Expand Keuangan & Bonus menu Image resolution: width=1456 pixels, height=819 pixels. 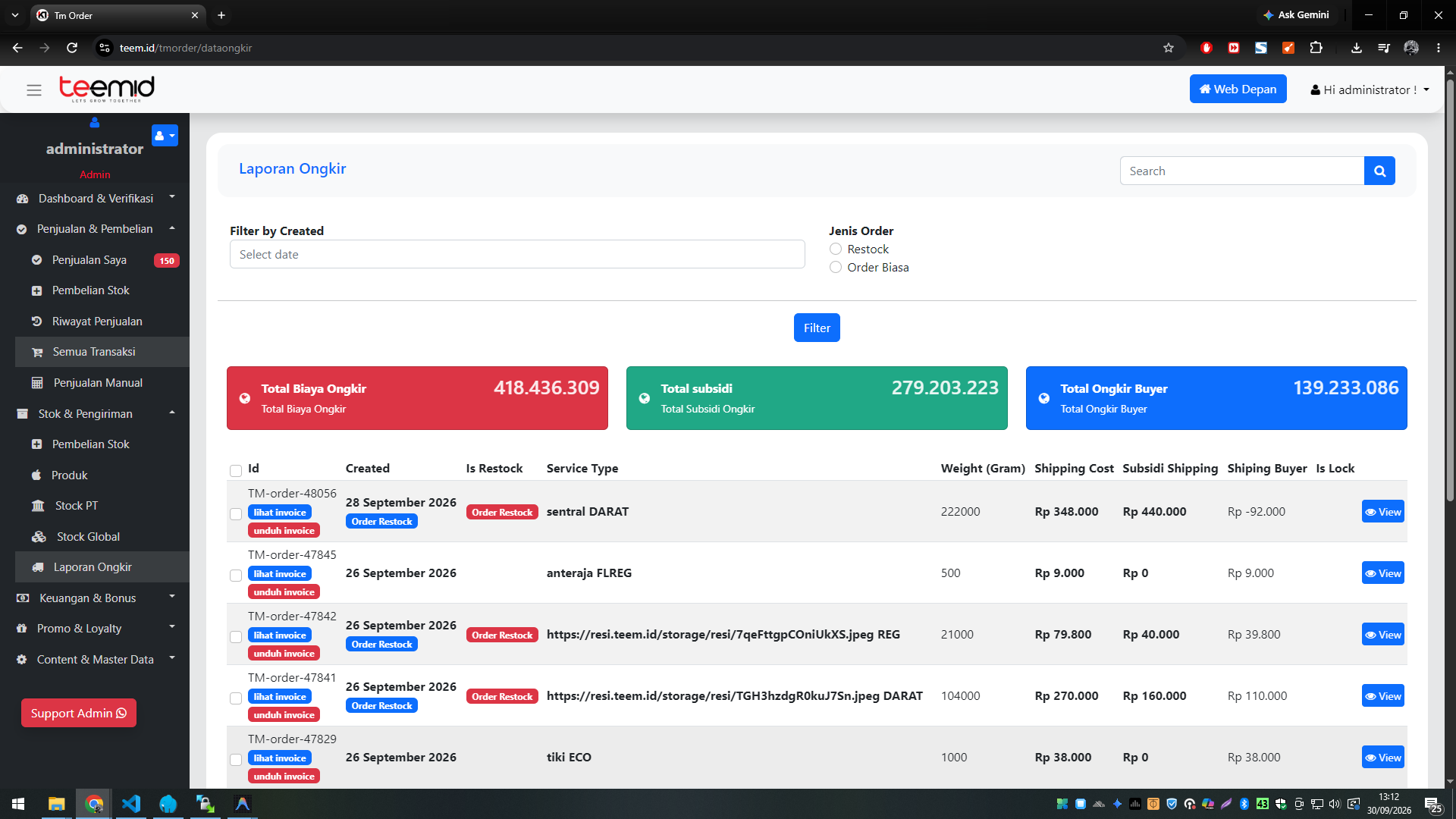click(95, 598)
